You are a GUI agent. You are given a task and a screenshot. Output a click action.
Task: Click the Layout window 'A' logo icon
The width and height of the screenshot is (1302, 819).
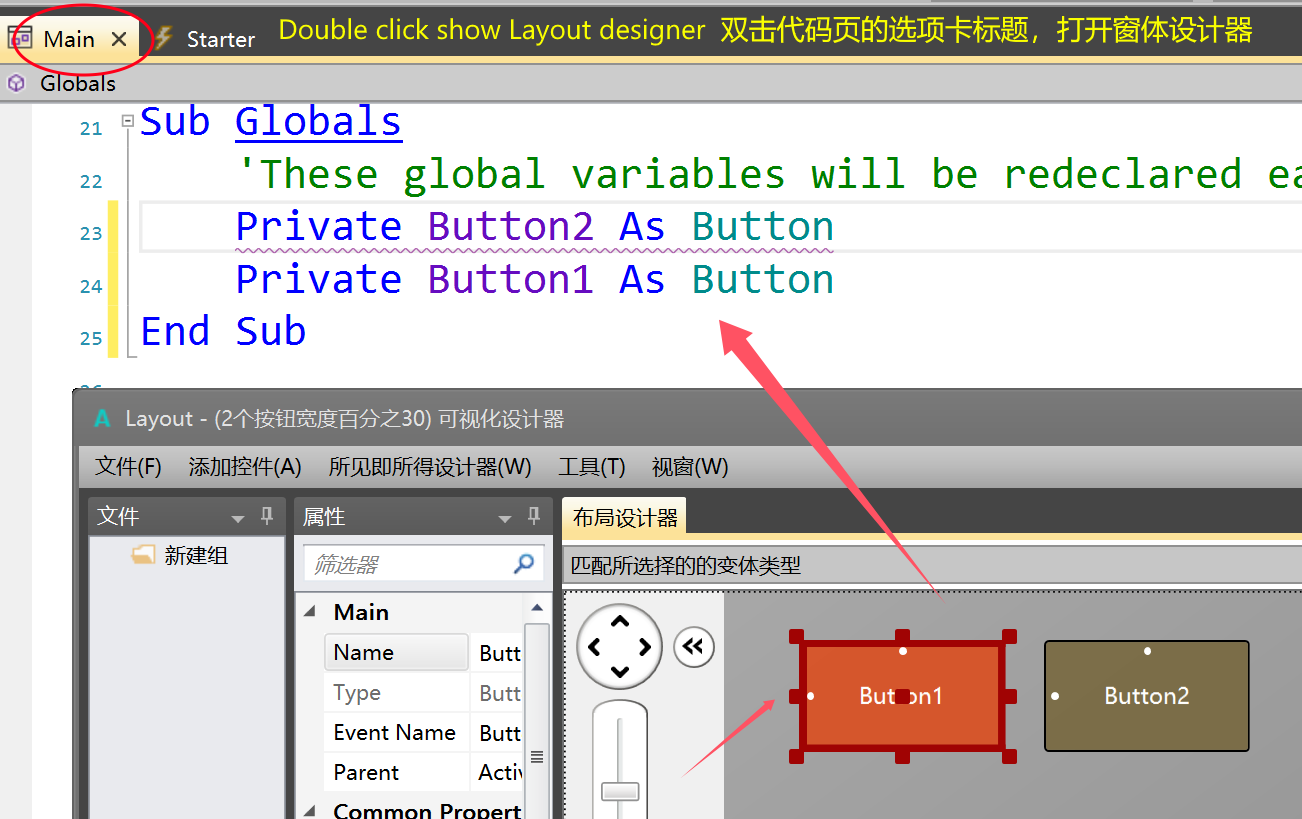click(x=102, y=418)
